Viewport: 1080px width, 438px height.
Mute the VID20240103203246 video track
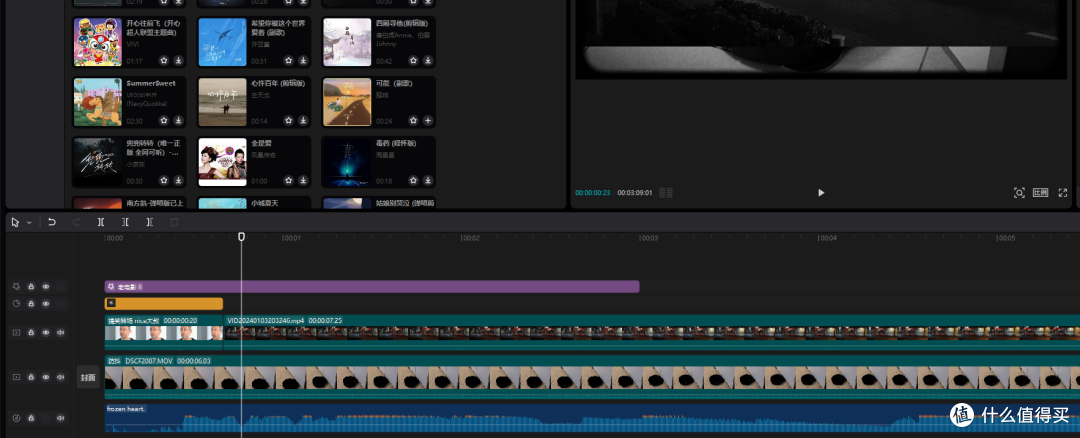pos(60,333)
